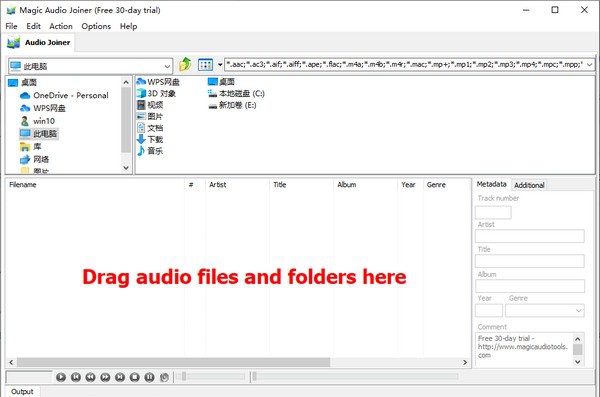Select win10 user folder in tree
Screen dimensions: 600x397
tap(38, 121)
